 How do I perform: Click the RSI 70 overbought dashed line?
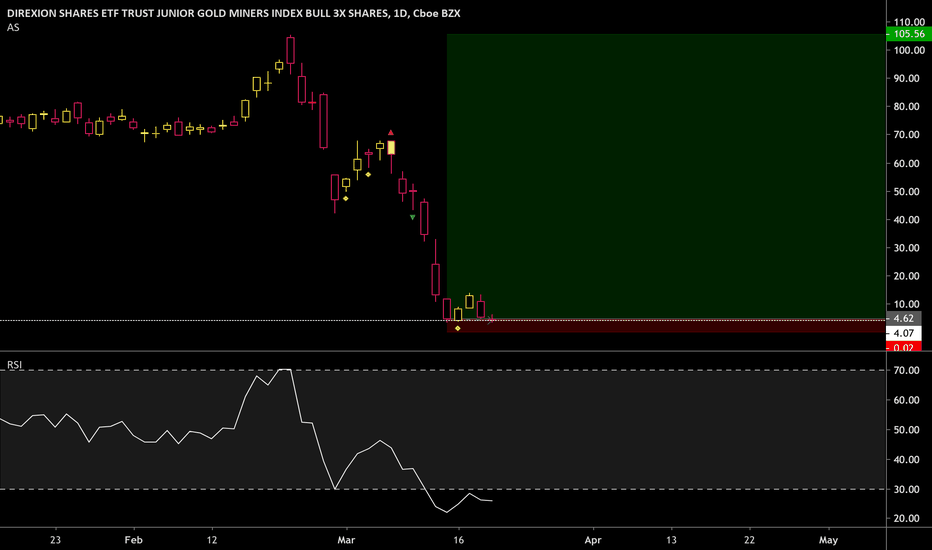[x=443, y=370]
